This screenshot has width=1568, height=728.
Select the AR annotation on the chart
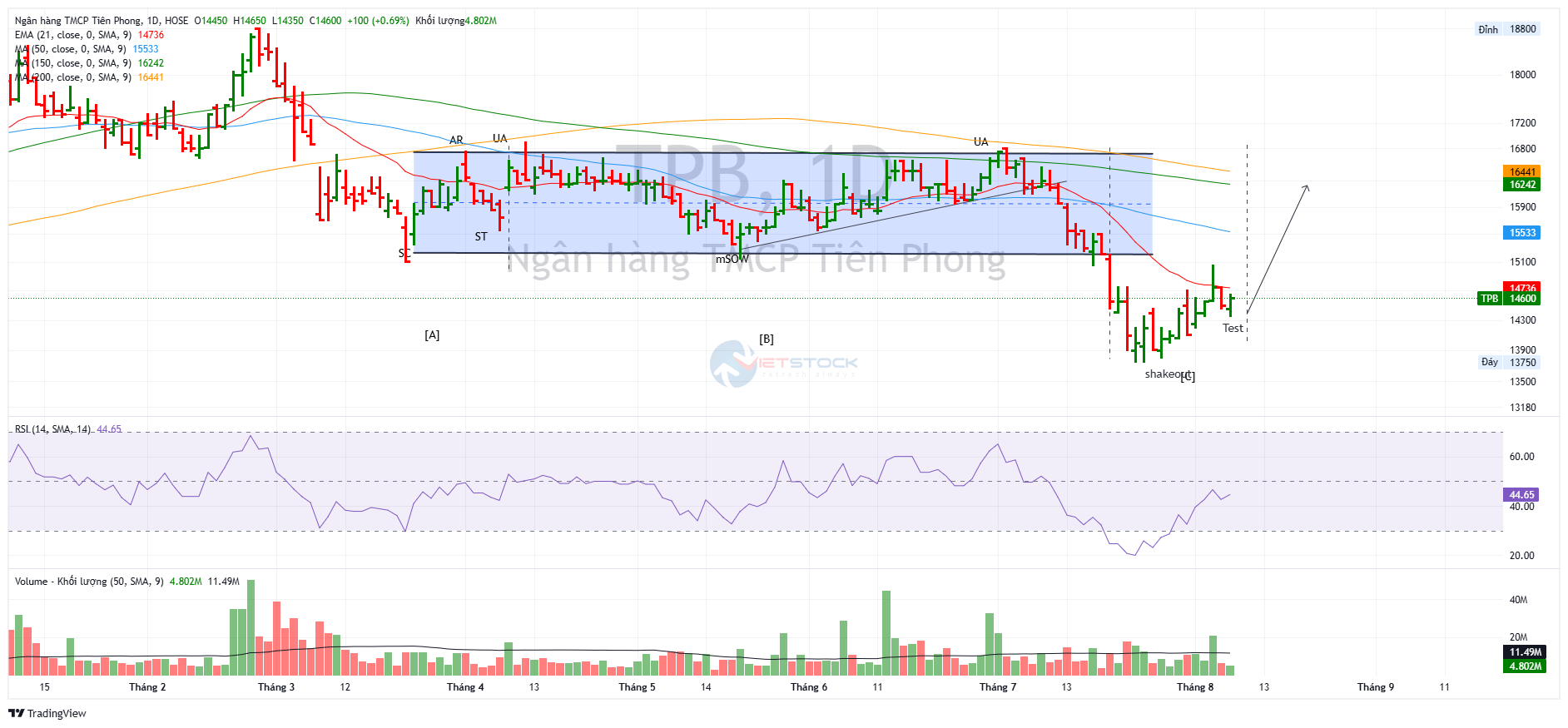pos(456,141)
